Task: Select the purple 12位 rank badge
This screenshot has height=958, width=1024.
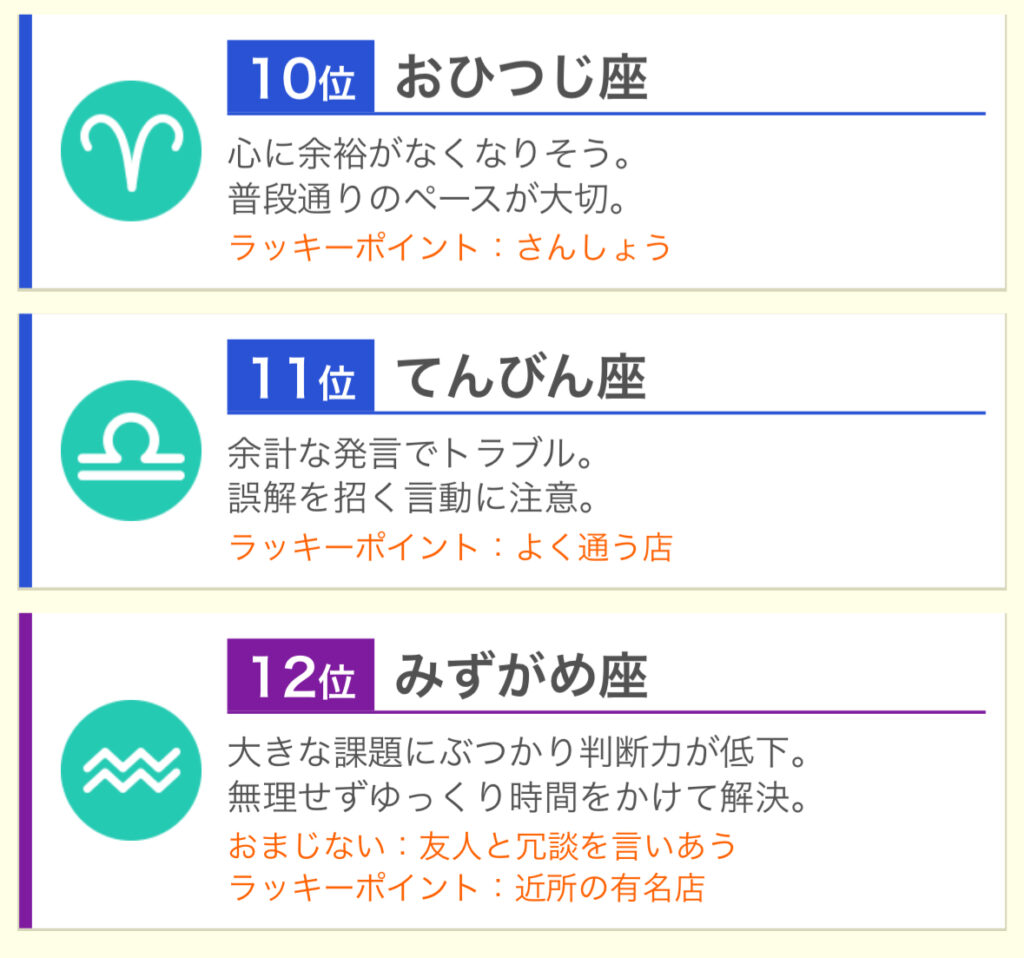Action: pyautogui.click(x=300, y=676)
